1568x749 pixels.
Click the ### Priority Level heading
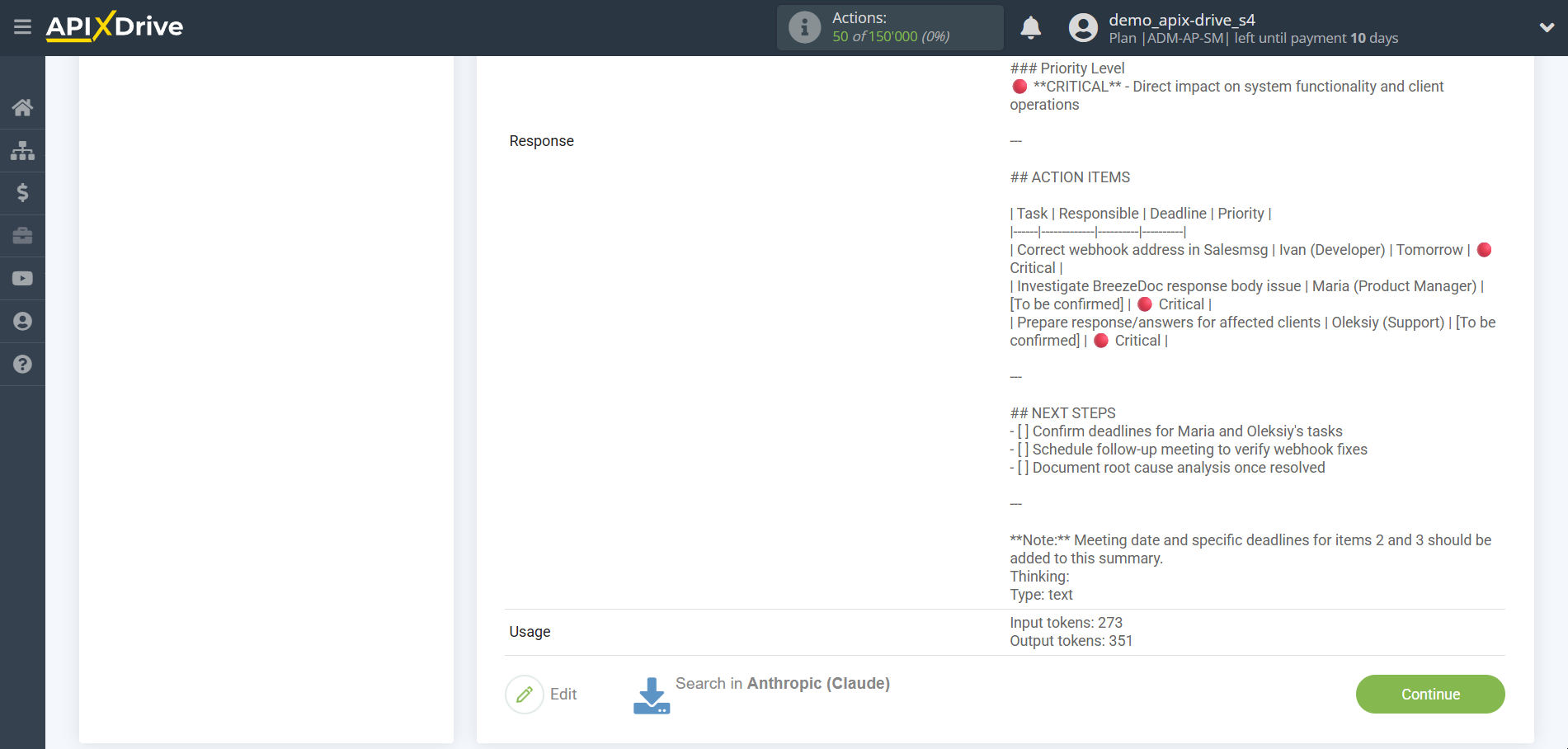click(x=1067, y=68)
